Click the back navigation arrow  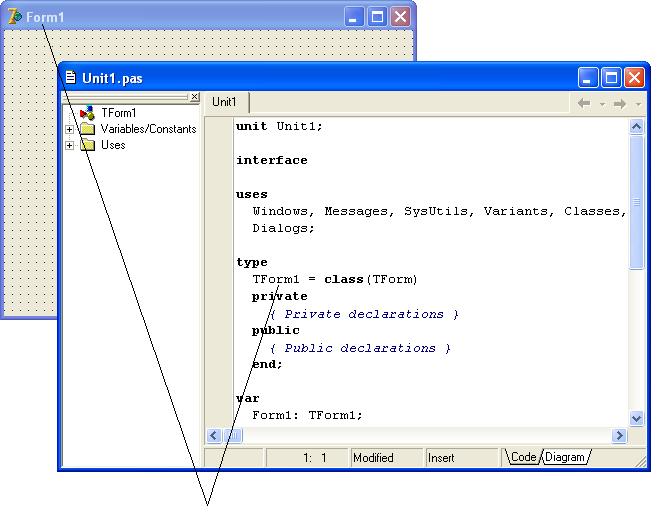[x=584, y=103]
